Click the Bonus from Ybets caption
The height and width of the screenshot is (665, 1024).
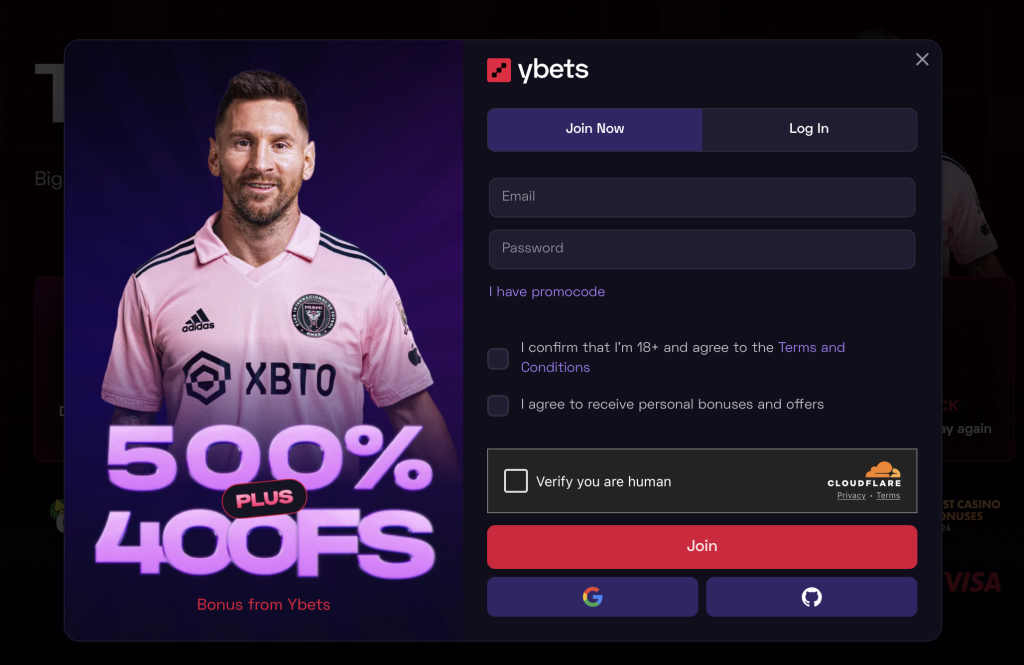[x=264, y=604]
